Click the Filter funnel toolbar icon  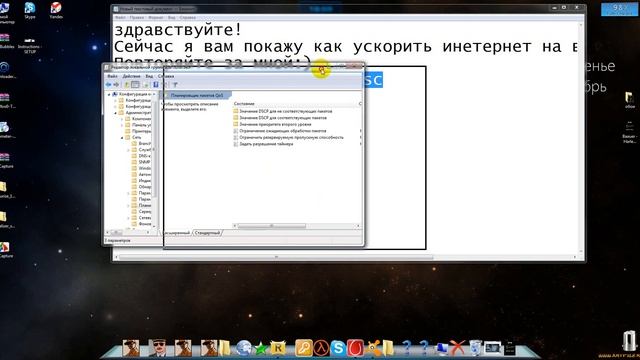tap(175, 84)
